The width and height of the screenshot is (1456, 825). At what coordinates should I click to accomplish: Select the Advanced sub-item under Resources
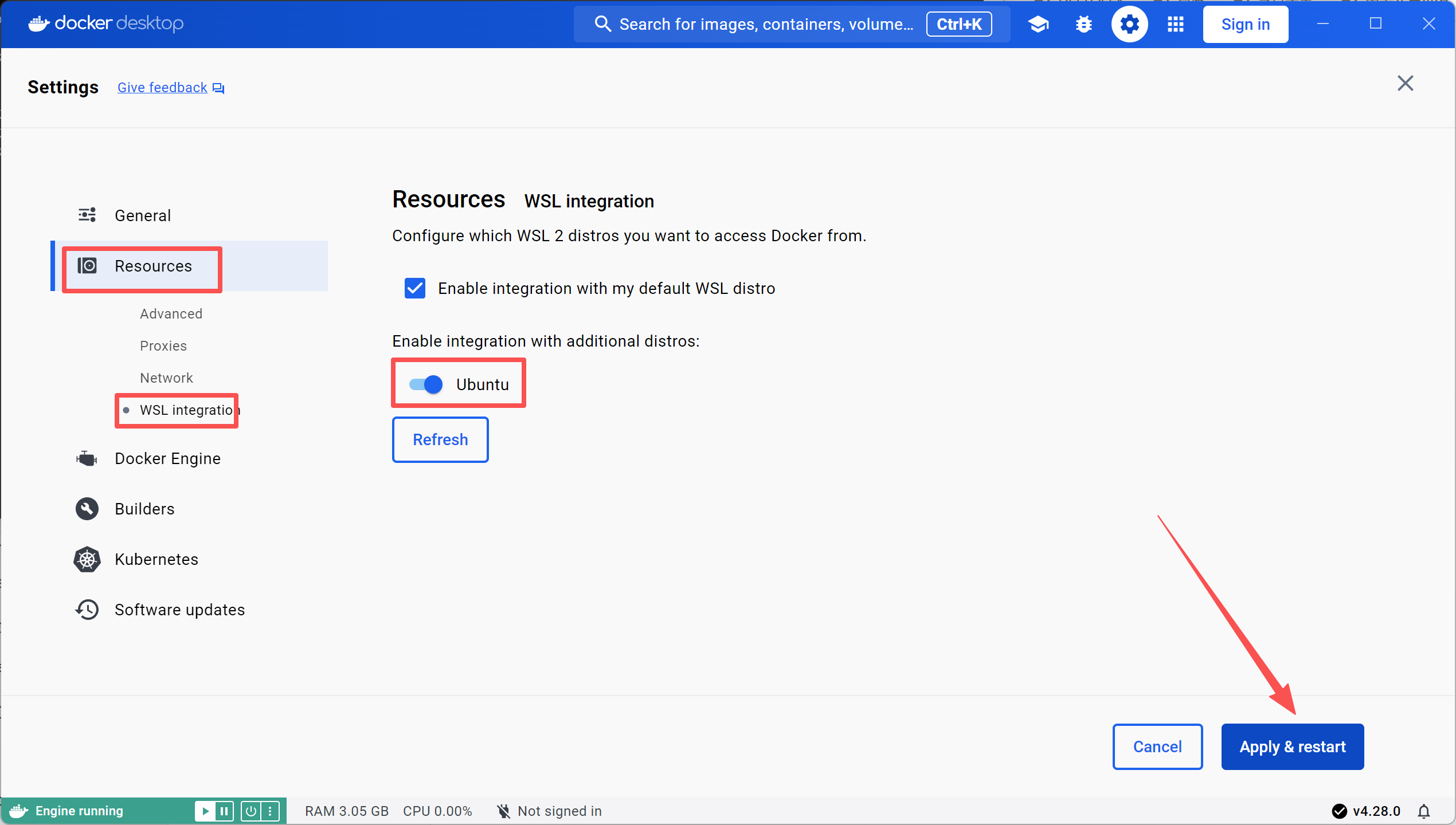[x=171, y=314]
